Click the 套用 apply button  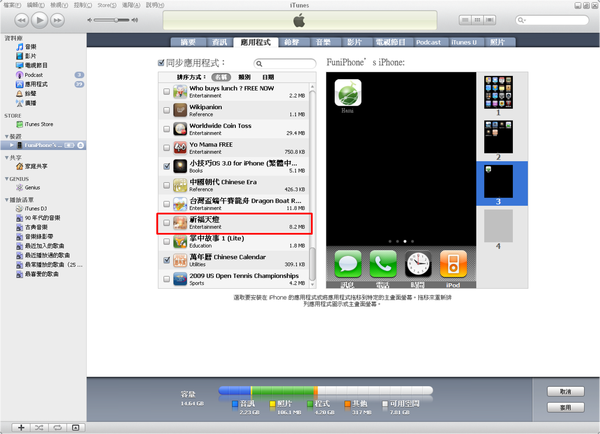click(x=566, y=408)
